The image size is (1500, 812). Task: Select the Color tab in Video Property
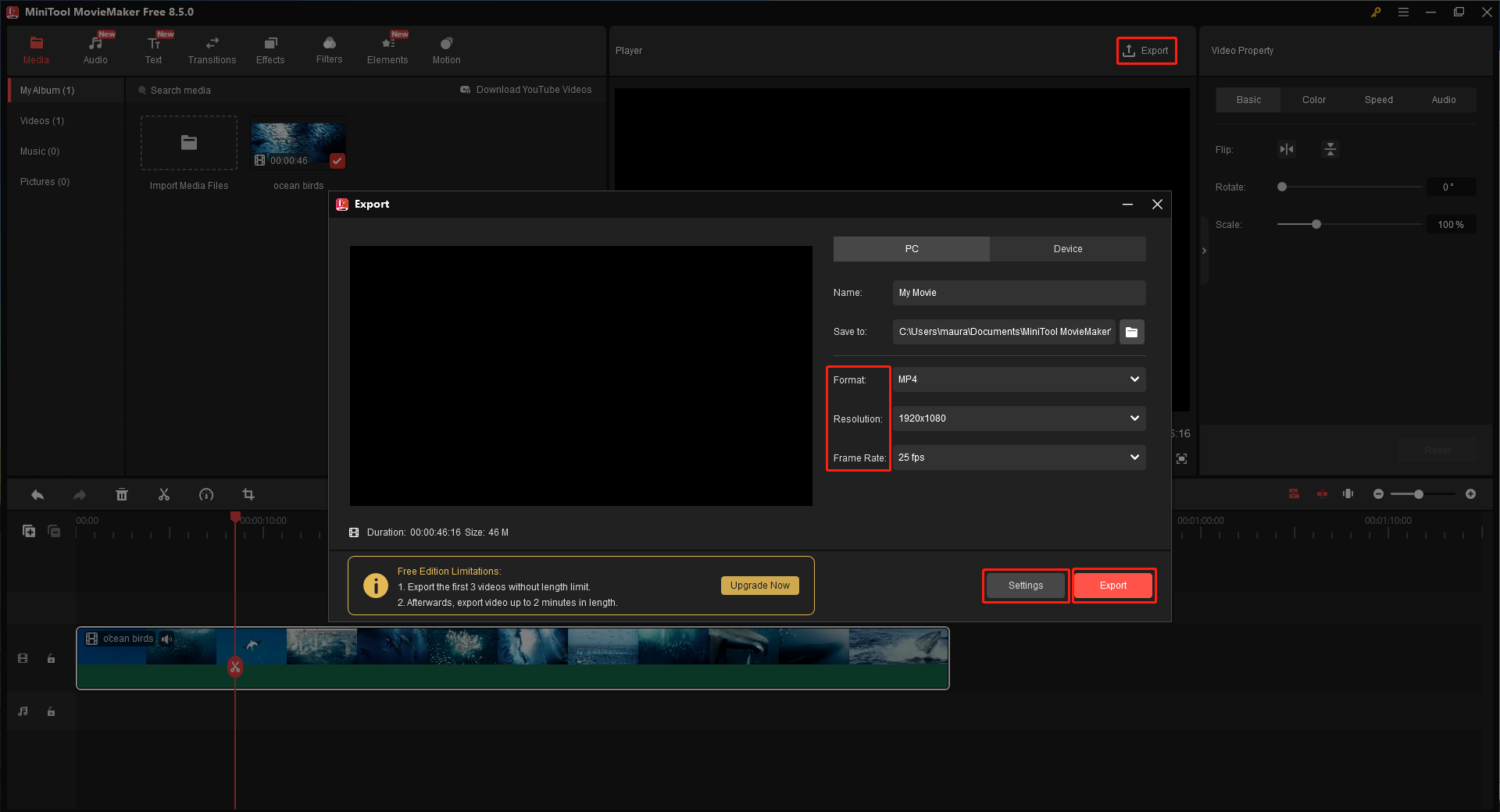(x=1313, y=99)
